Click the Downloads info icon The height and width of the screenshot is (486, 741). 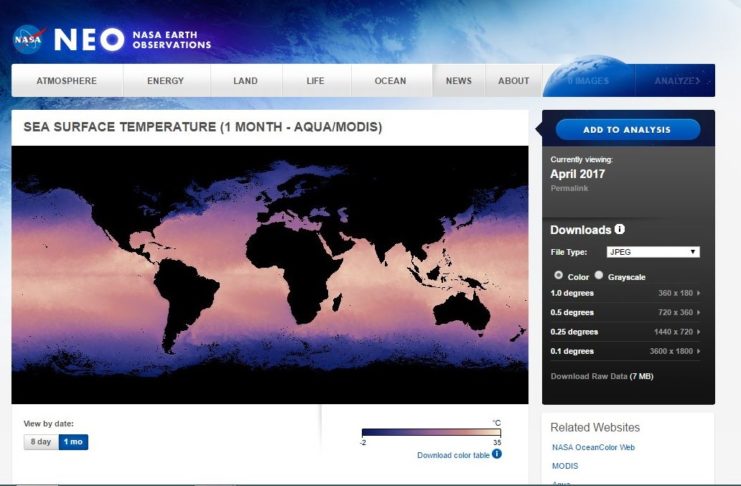coord(620,229)
